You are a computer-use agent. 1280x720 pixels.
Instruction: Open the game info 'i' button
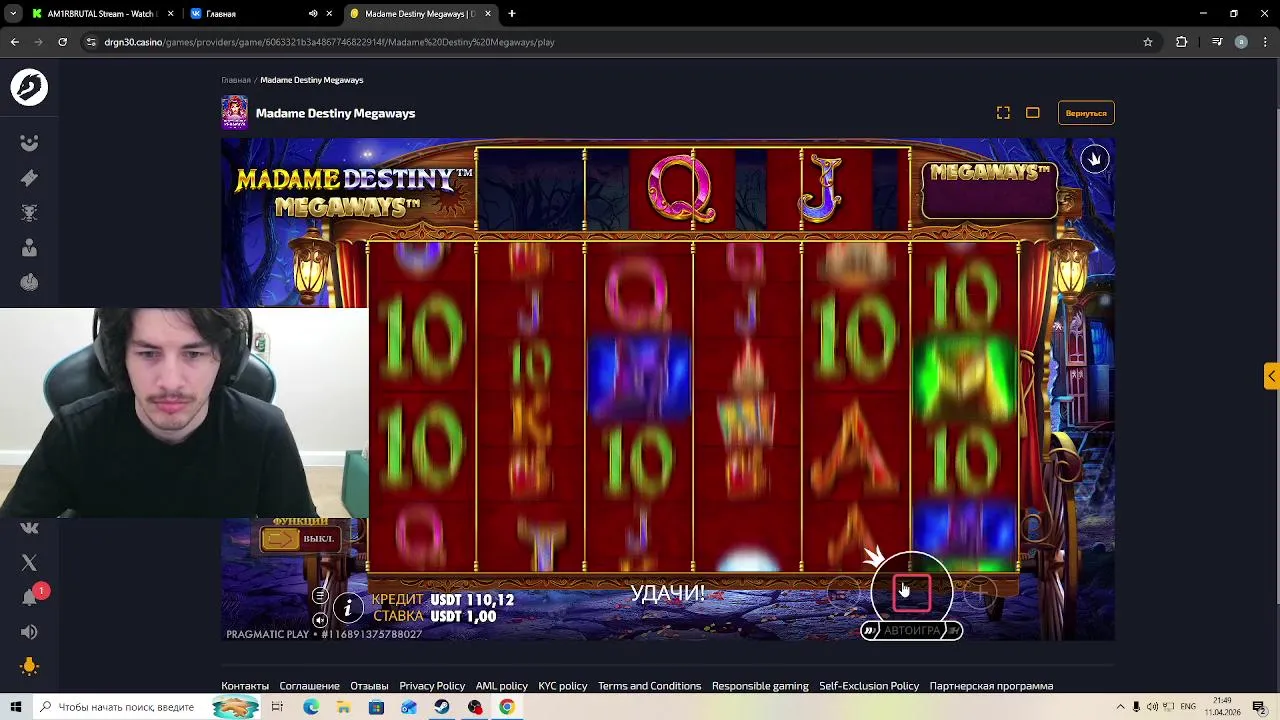click(x=347, y=607)
